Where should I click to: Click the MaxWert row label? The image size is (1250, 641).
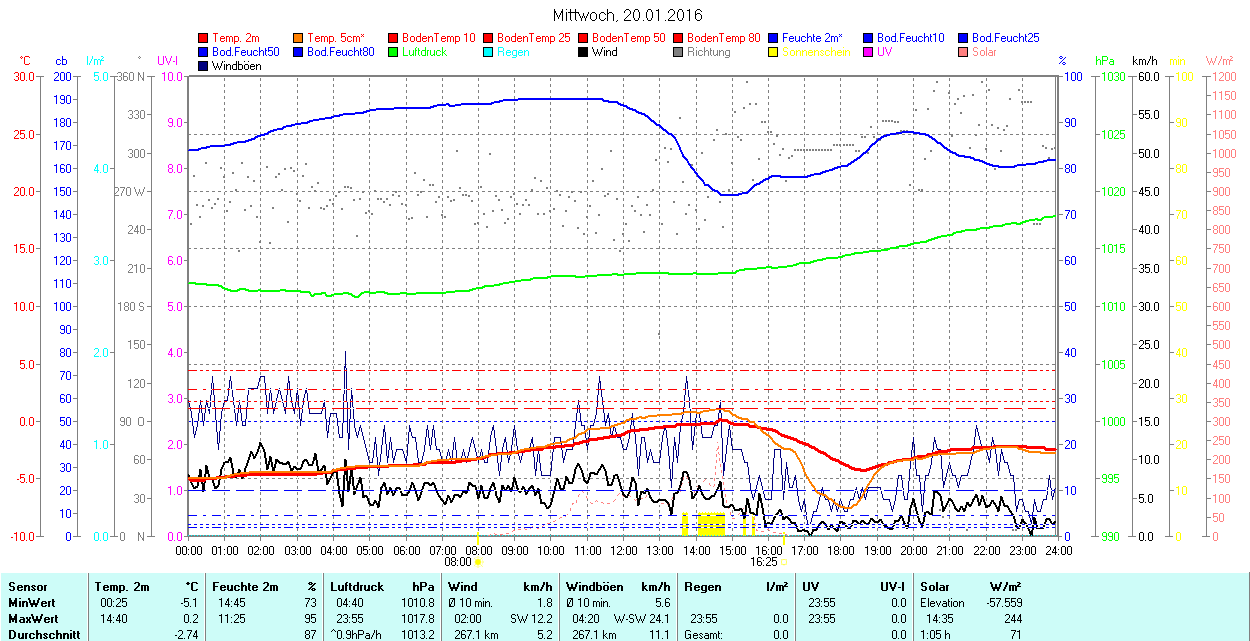[x=33, y=619]
